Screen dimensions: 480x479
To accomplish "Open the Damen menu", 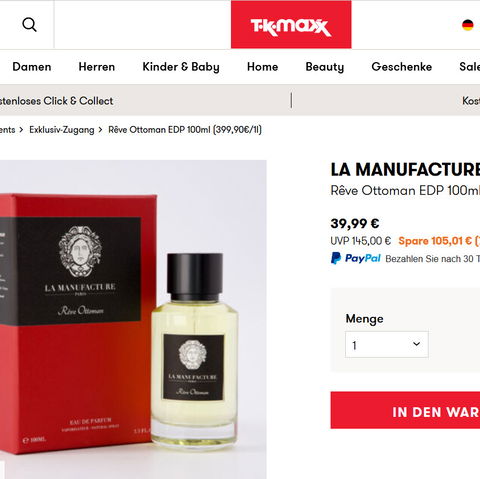I will (x=32, y=67).
